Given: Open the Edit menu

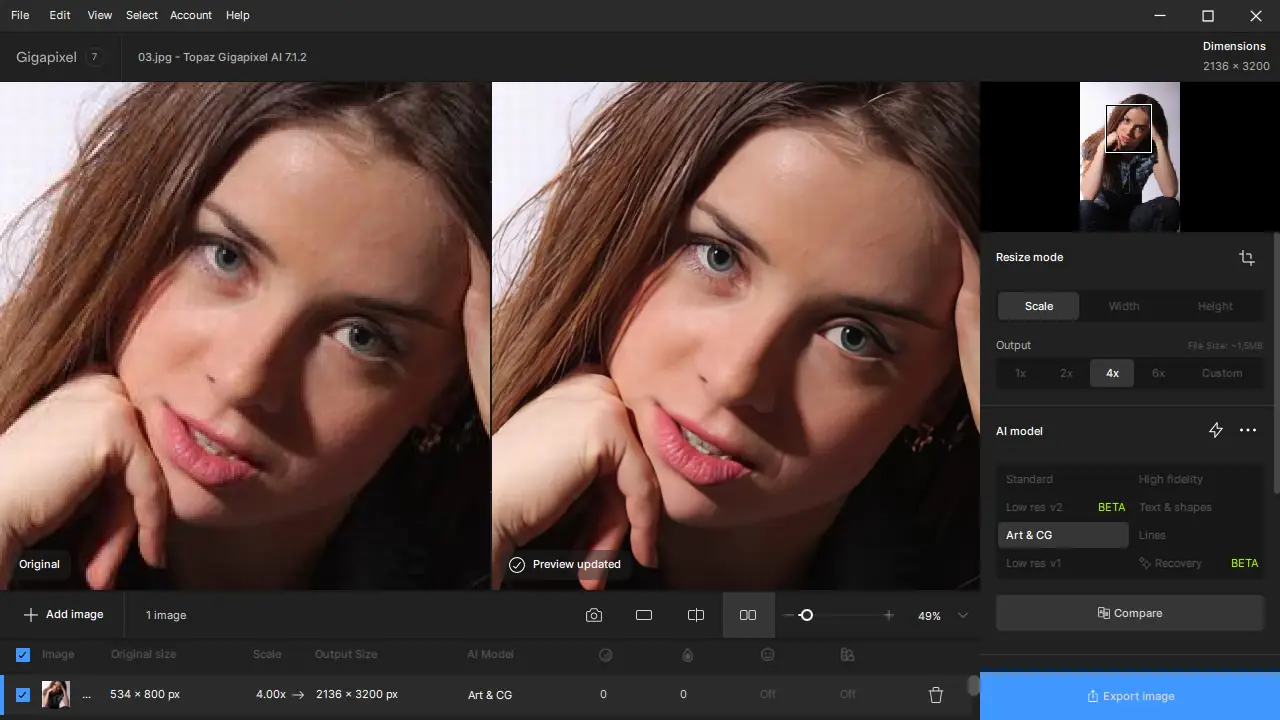Looking at the screenshot, I should tap(60, 15).
